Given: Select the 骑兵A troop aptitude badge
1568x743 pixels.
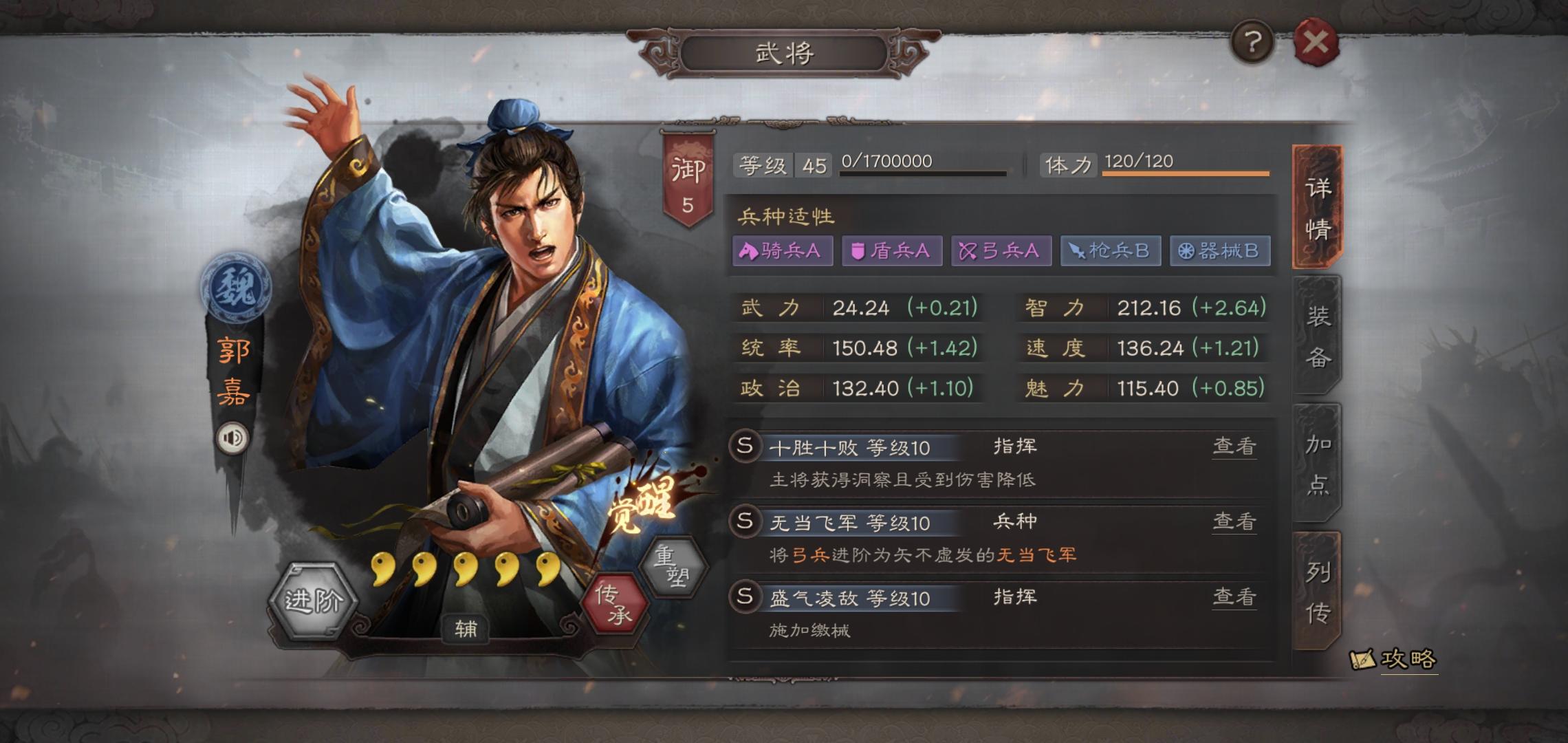Looking at the screenshot, I should pyautogui.click(x=783, y=251).
